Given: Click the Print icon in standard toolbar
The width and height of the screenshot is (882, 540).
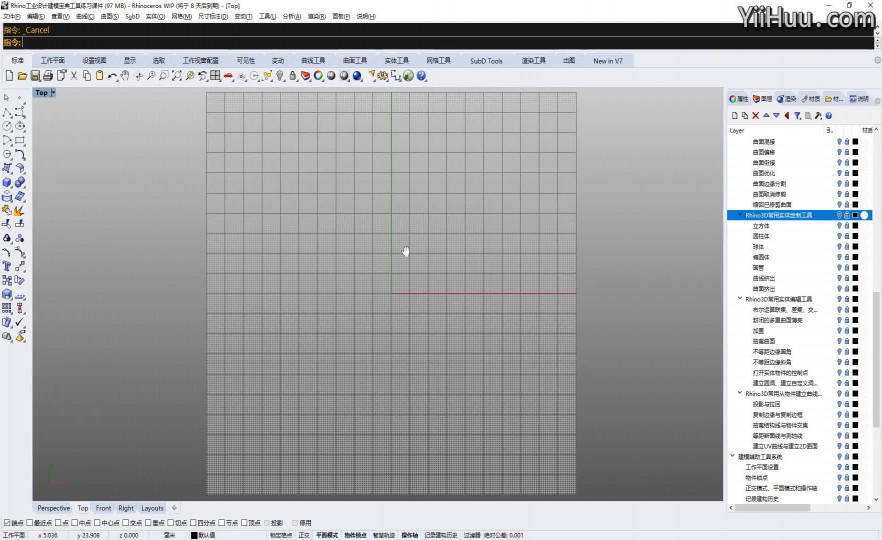Looking at the screenshot, I should (48, 76).
